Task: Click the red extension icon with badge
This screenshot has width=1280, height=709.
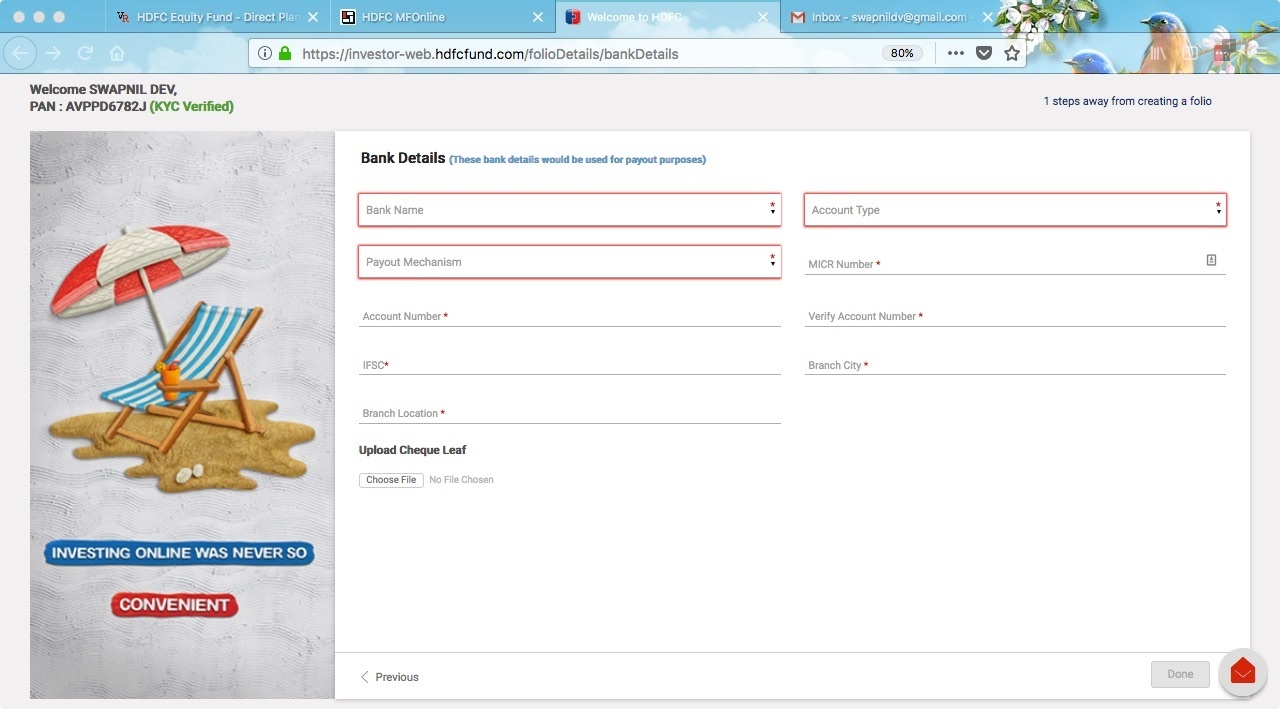Action: tap(1224, 53)
